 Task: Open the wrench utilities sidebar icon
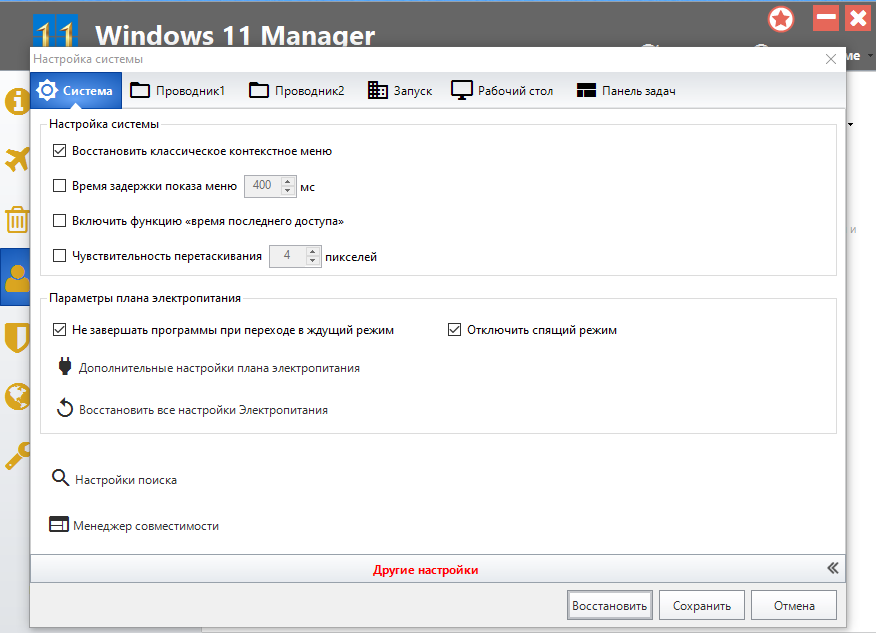17,456
